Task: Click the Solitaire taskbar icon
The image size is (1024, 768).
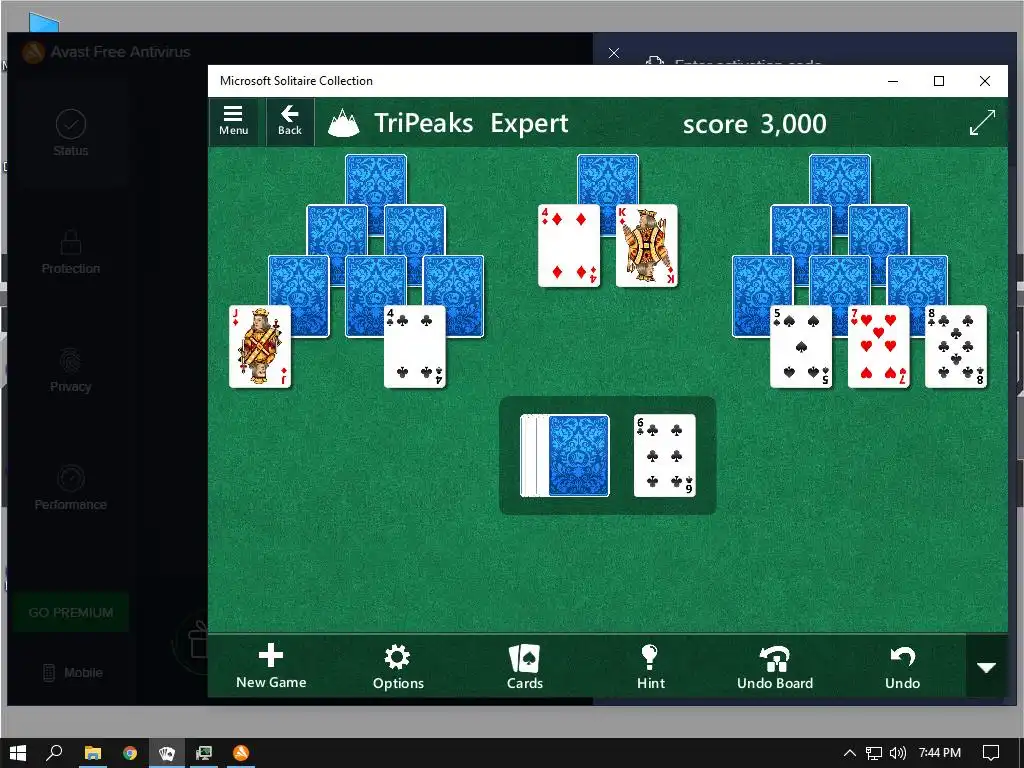Action: coord(167,753)
